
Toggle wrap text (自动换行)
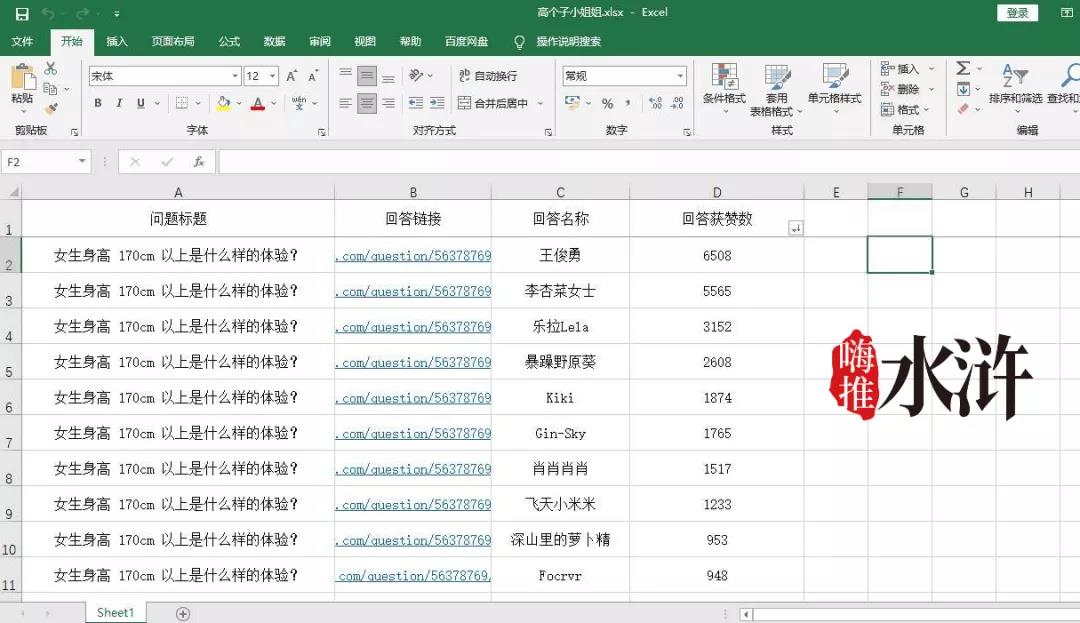pos(488,76)
